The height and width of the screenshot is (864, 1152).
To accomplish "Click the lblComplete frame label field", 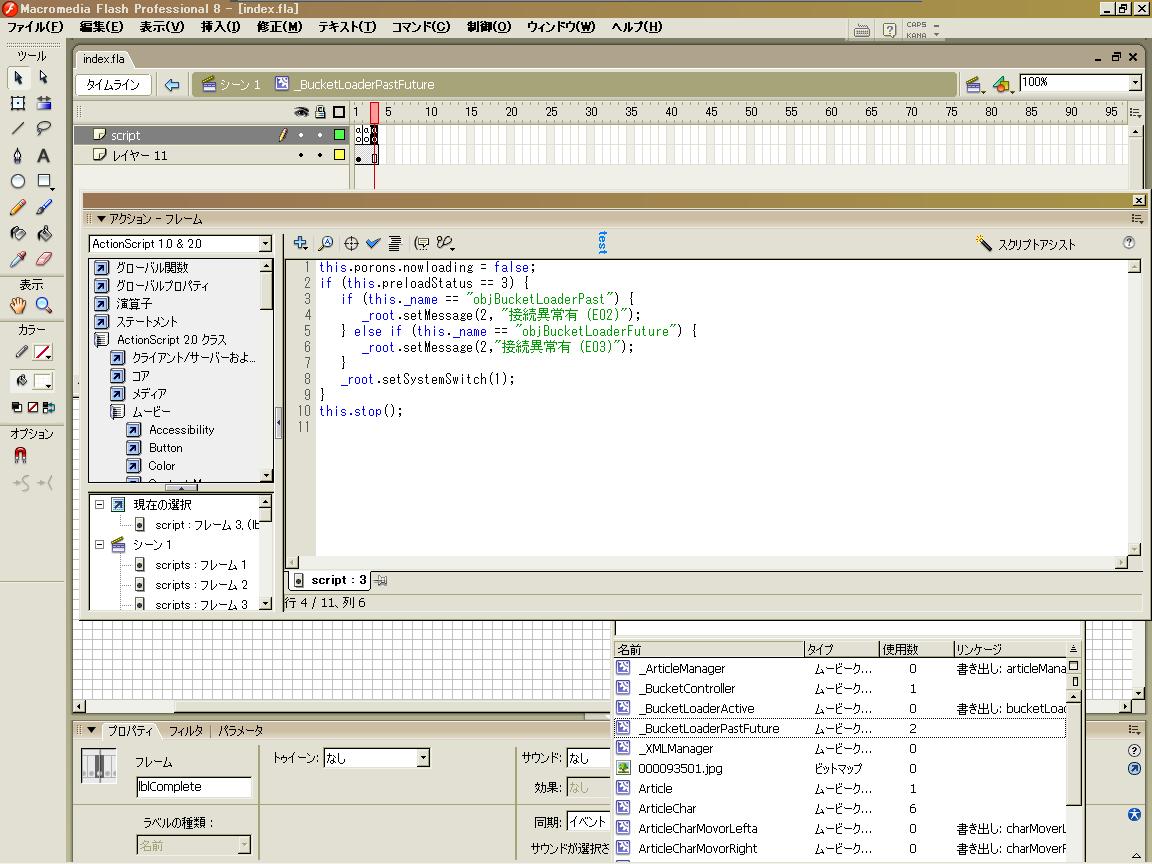I will 194,787.
